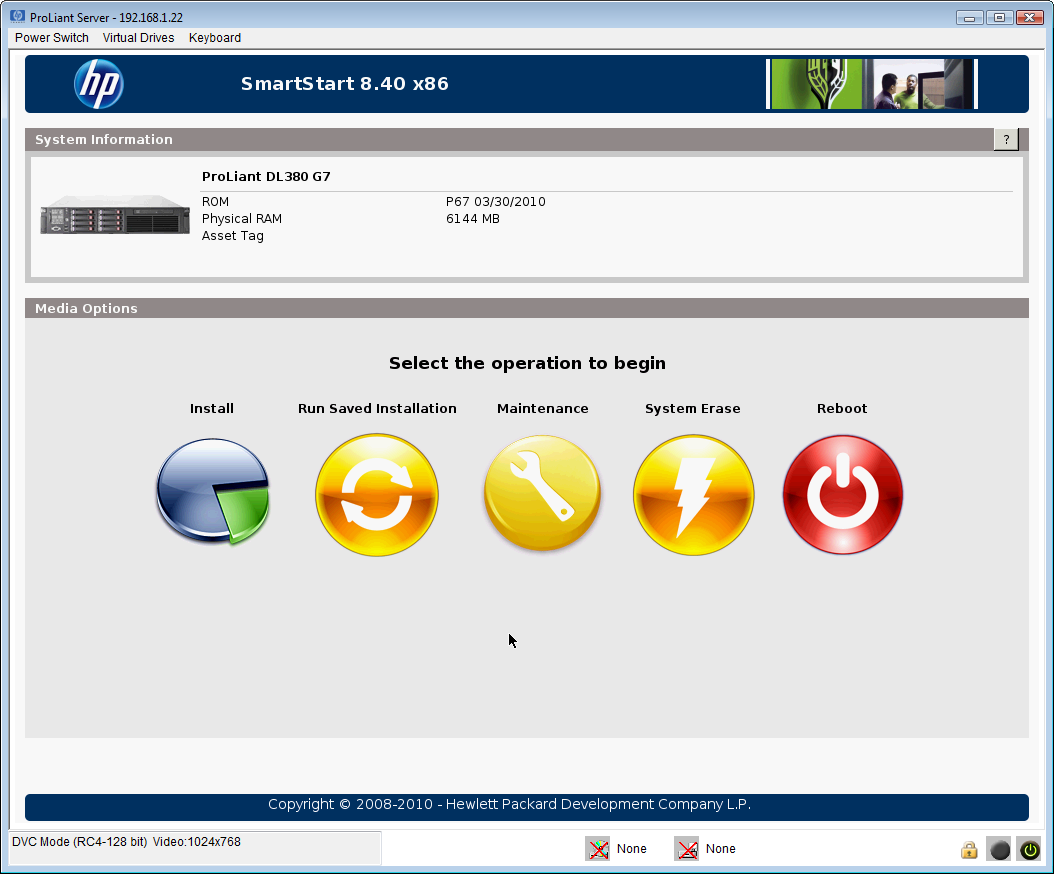Screen dimensions: 1054x874
Task: Close the ProLiant Server window
Action: 1029,17
